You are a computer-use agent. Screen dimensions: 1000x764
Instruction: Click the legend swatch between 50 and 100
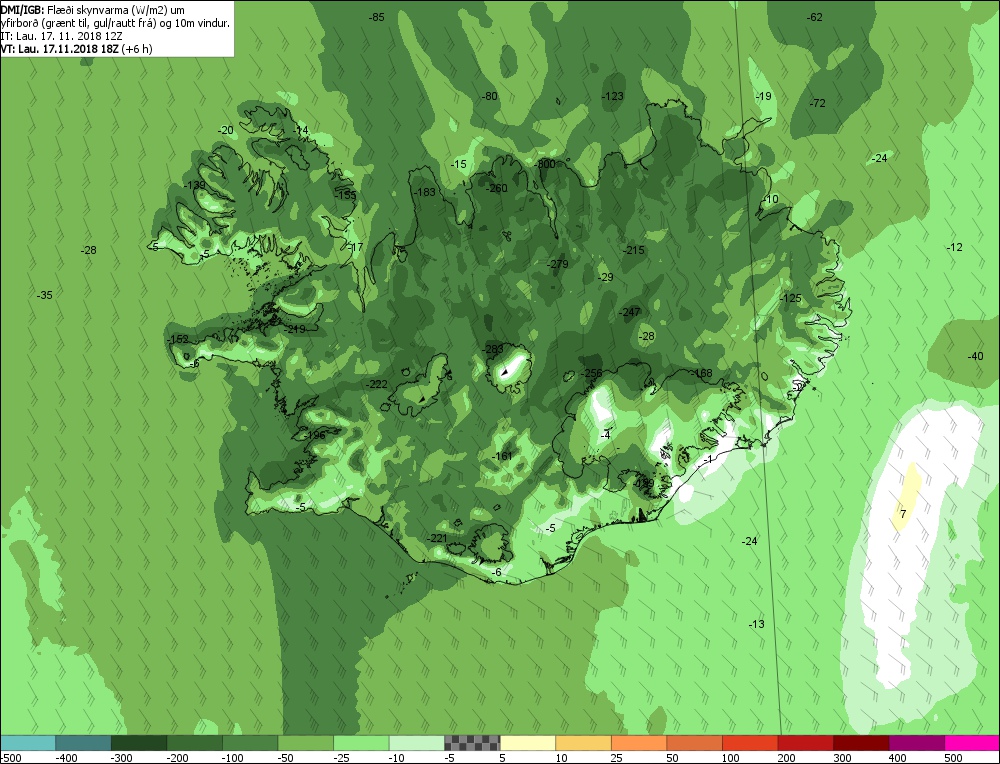tap(695, 743)
